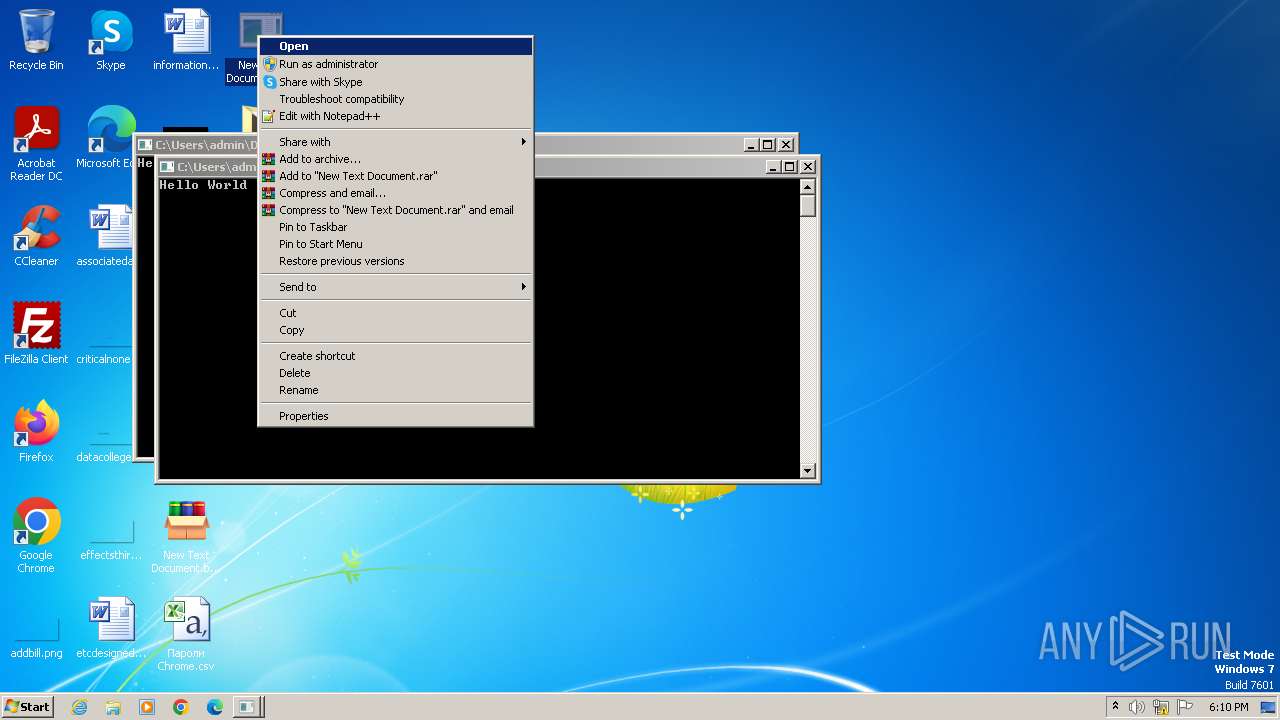Choose Run as administrator

click(395, 64)
